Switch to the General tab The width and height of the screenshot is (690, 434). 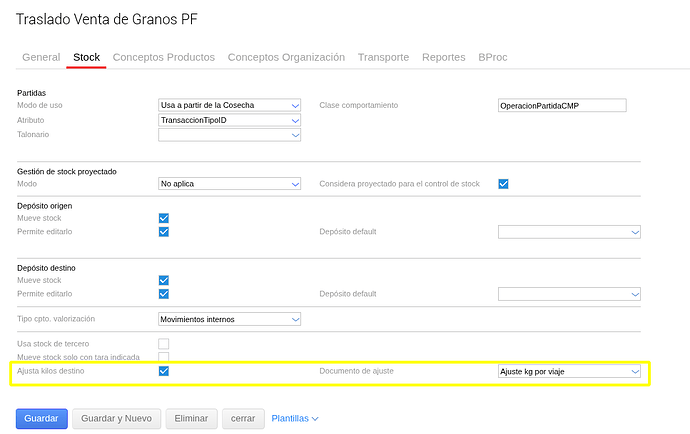(41, 57)
